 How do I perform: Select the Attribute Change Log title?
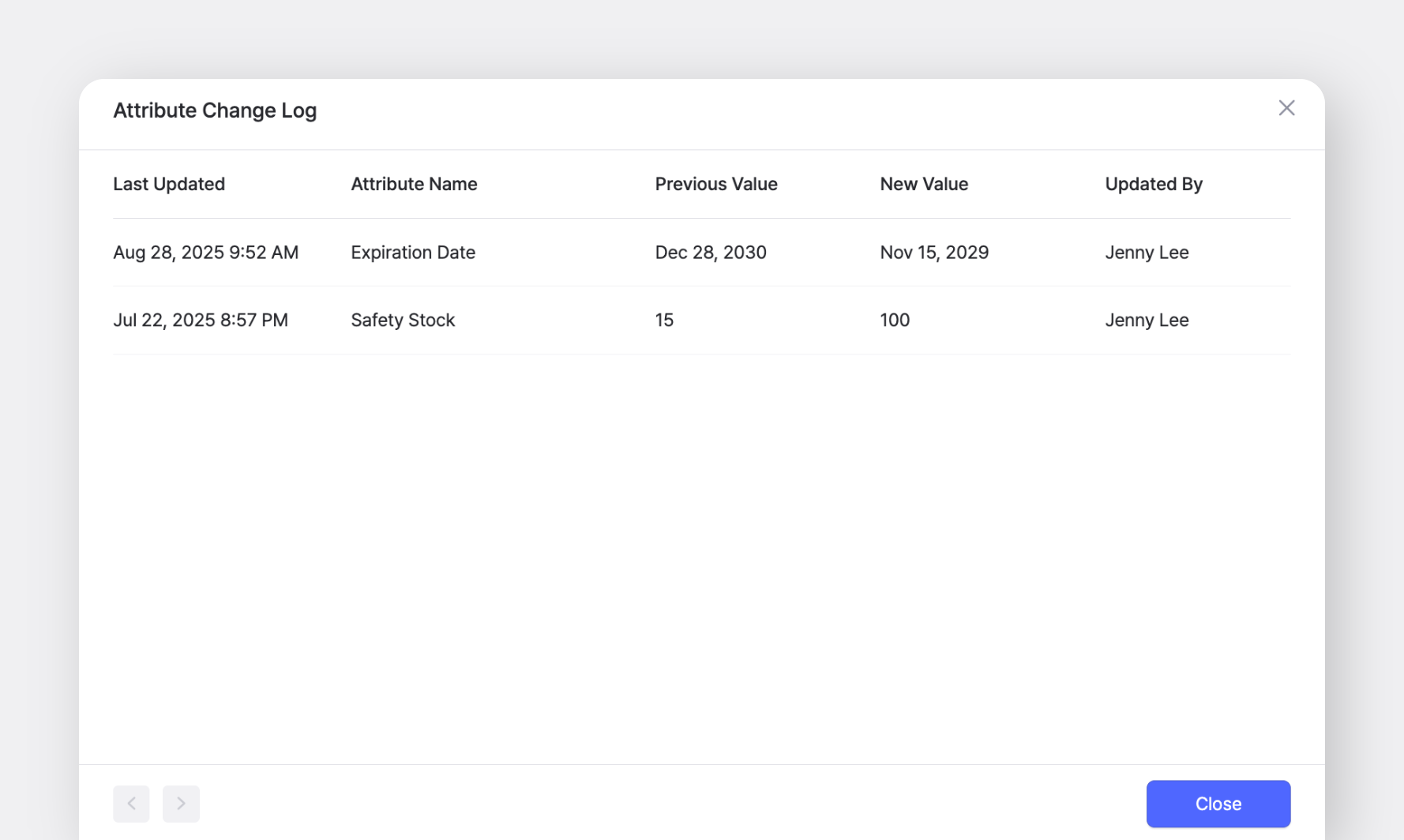215,110
